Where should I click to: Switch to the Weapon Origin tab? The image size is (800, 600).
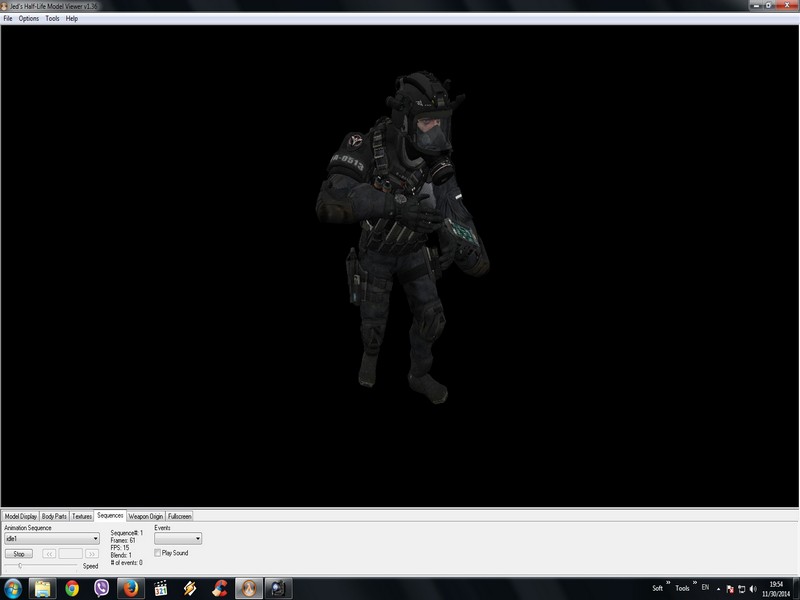point(145,516)
